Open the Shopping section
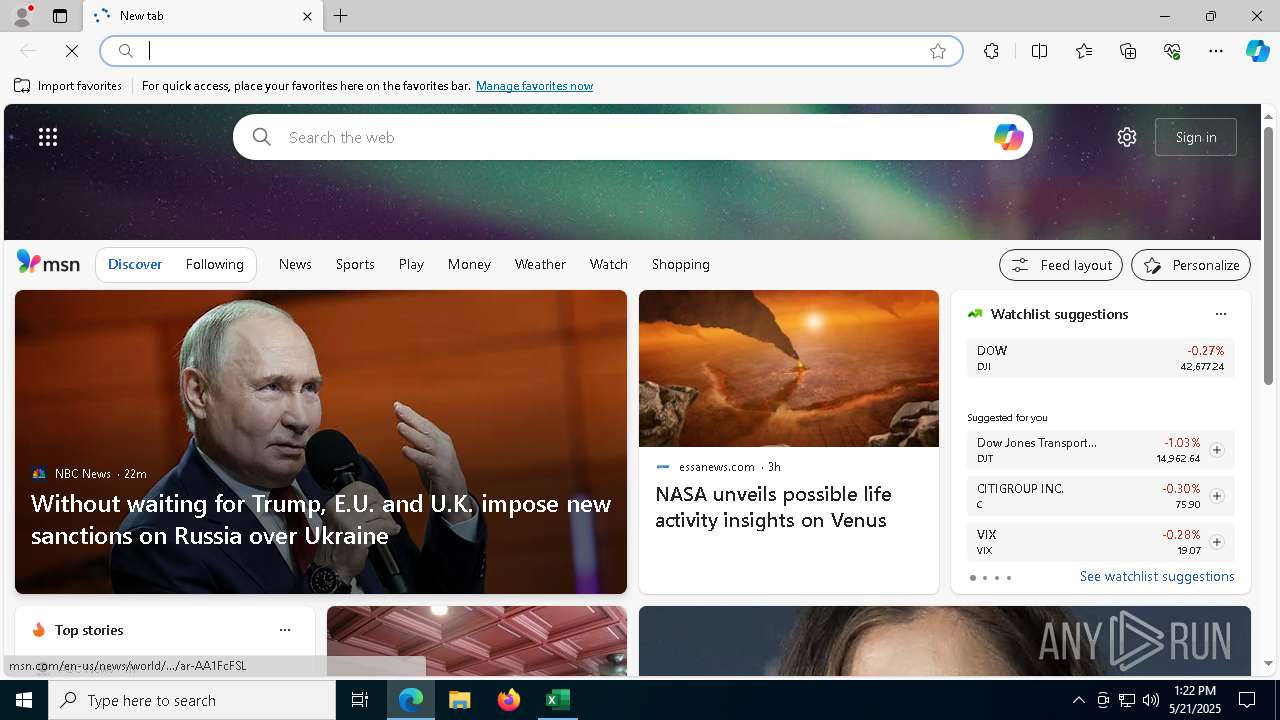 pos(681,264)
